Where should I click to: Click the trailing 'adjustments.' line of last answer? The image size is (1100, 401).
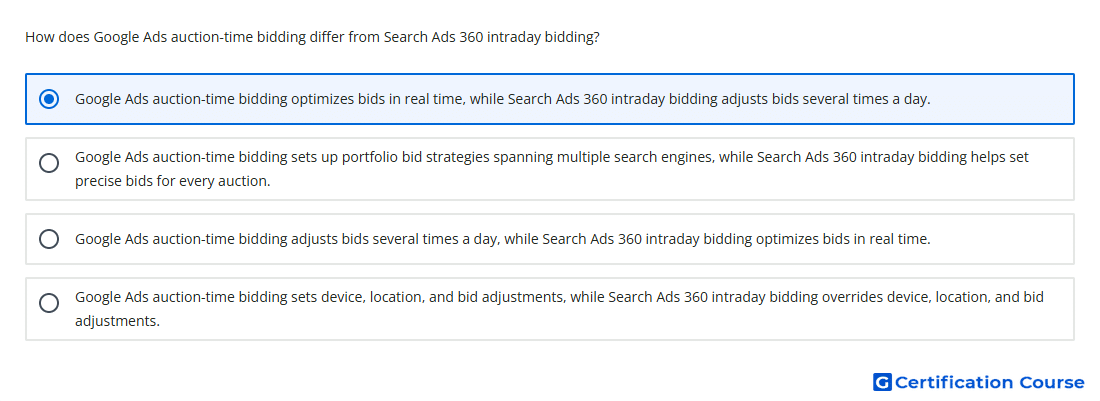117,322
